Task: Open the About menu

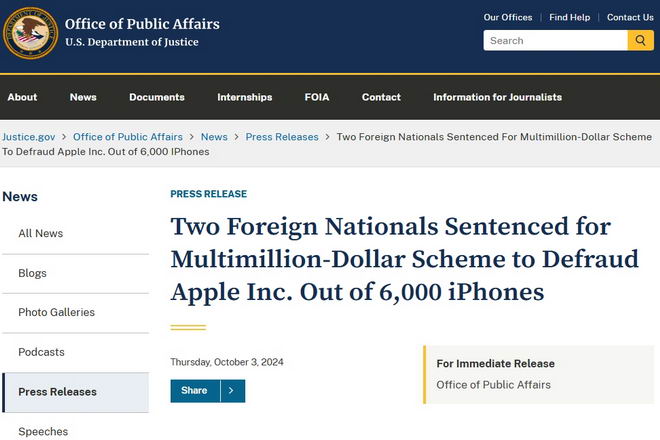Action: [x=22, y=97]
